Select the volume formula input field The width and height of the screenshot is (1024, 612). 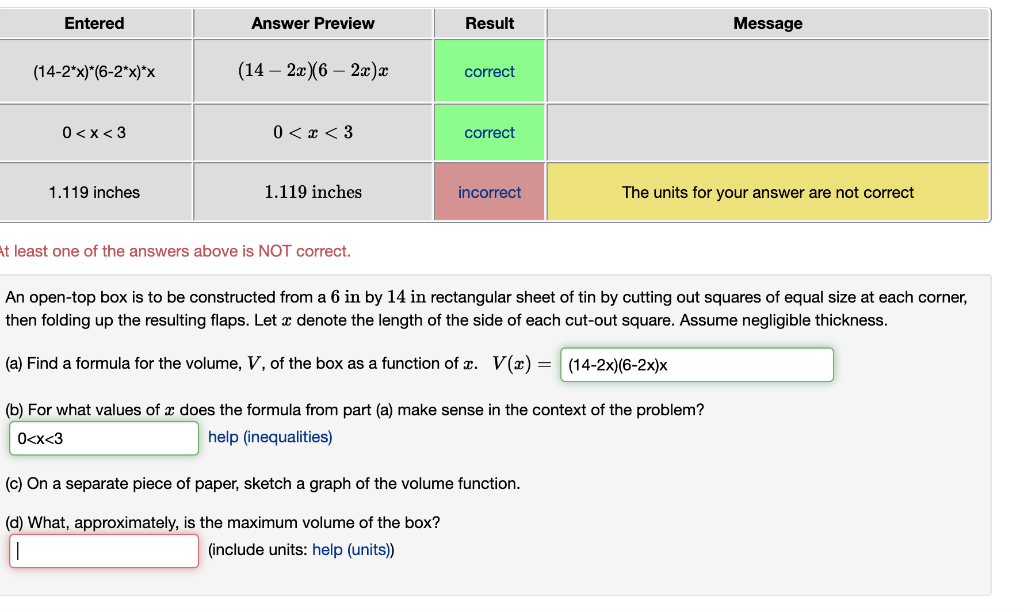tap(697, 365)
